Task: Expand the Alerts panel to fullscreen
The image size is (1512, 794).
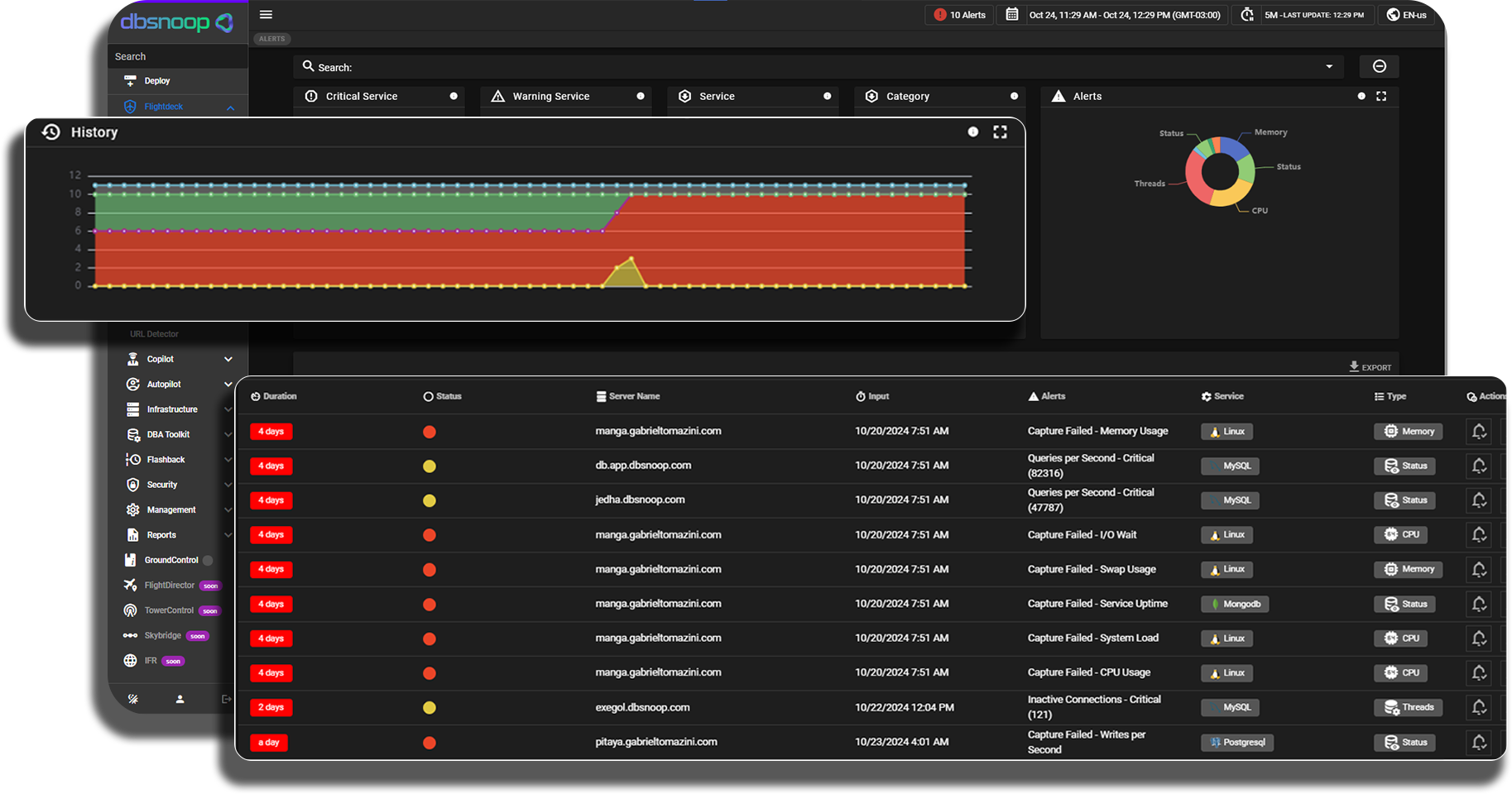Action: coord(1381,96)
